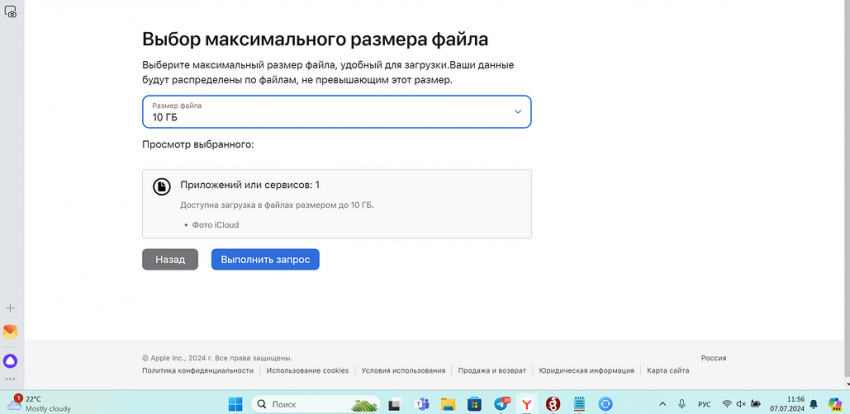Click the Россия region link

point(713,357)
